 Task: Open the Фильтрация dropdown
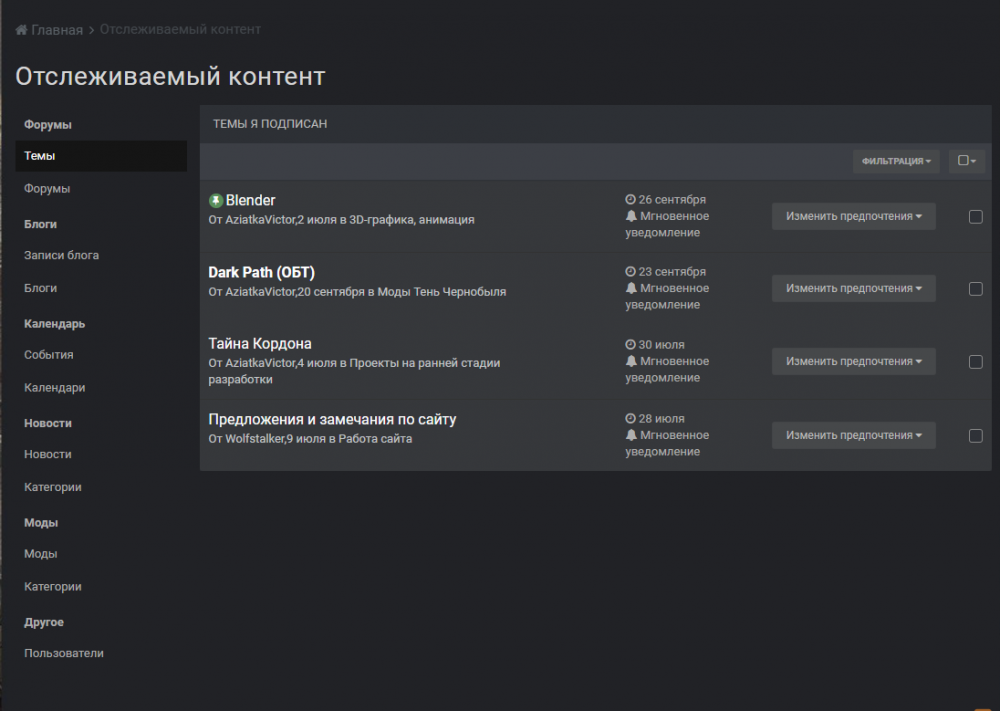coord(895,160)
